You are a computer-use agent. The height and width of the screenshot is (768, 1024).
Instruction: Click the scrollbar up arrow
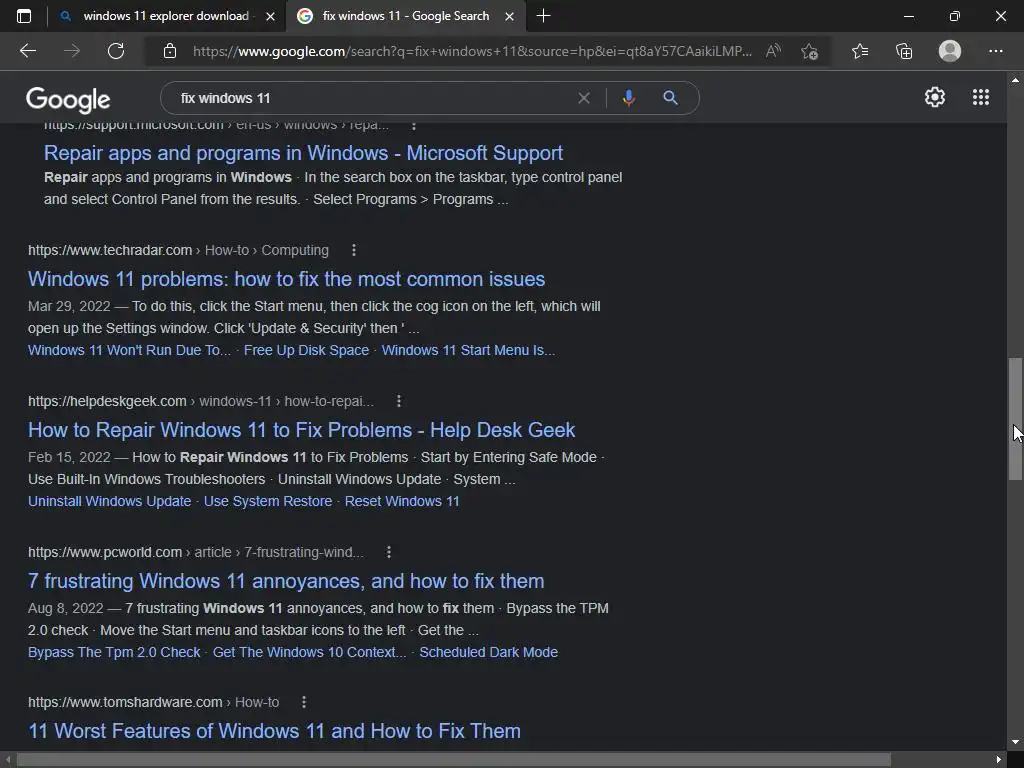pos(1015,80)
